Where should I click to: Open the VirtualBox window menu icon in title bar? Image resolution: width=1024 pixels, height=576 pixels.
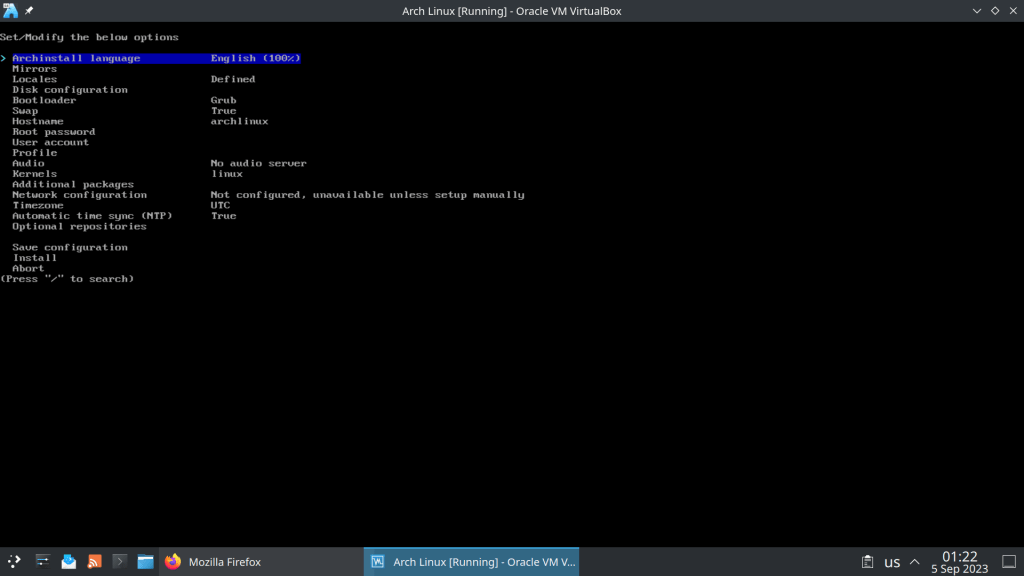pos(11,10)
